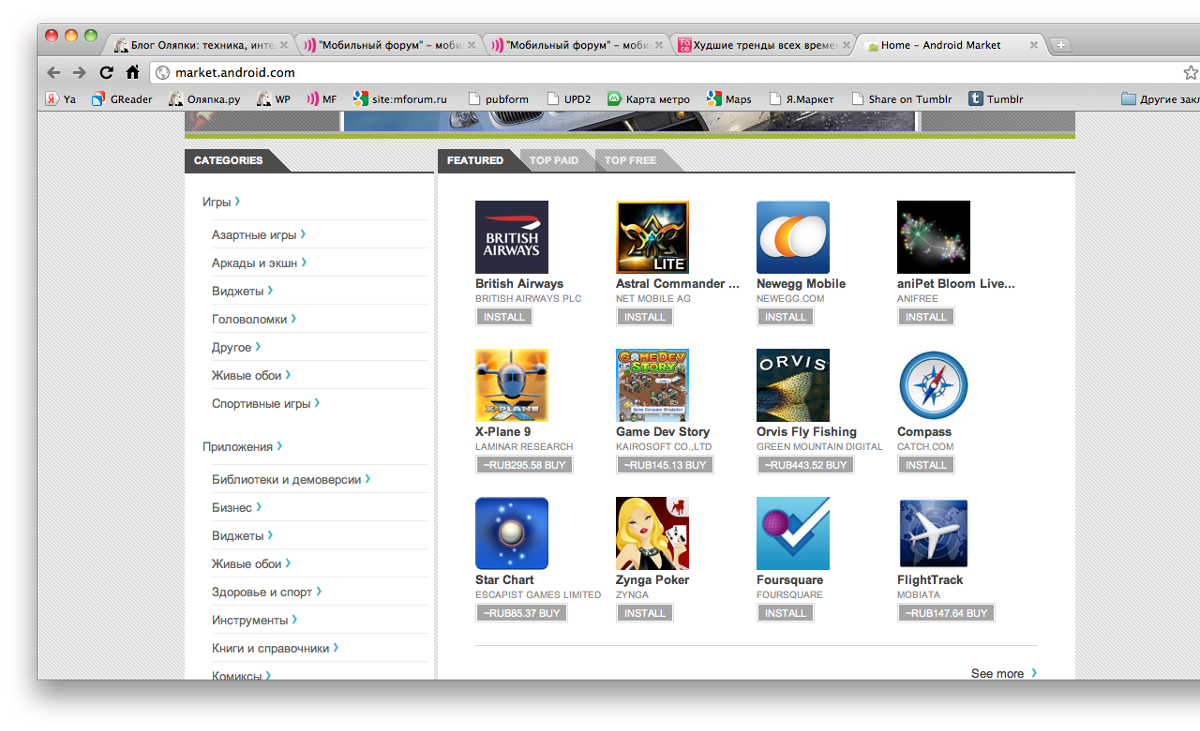Click the browser home button
Image resolution: width=1200 pixels, height=731 pixels.
coord(132,72)
